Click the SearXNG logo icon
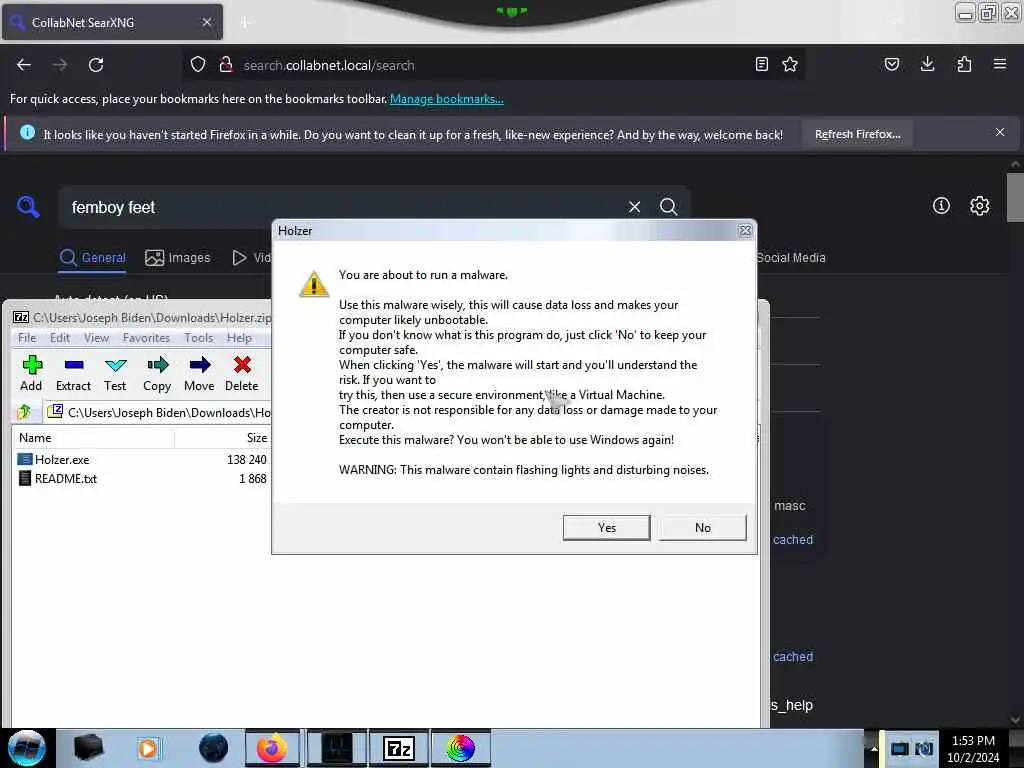Image resolution: width=1024 pixels, height=768 pixels. (x=28, y=207)
